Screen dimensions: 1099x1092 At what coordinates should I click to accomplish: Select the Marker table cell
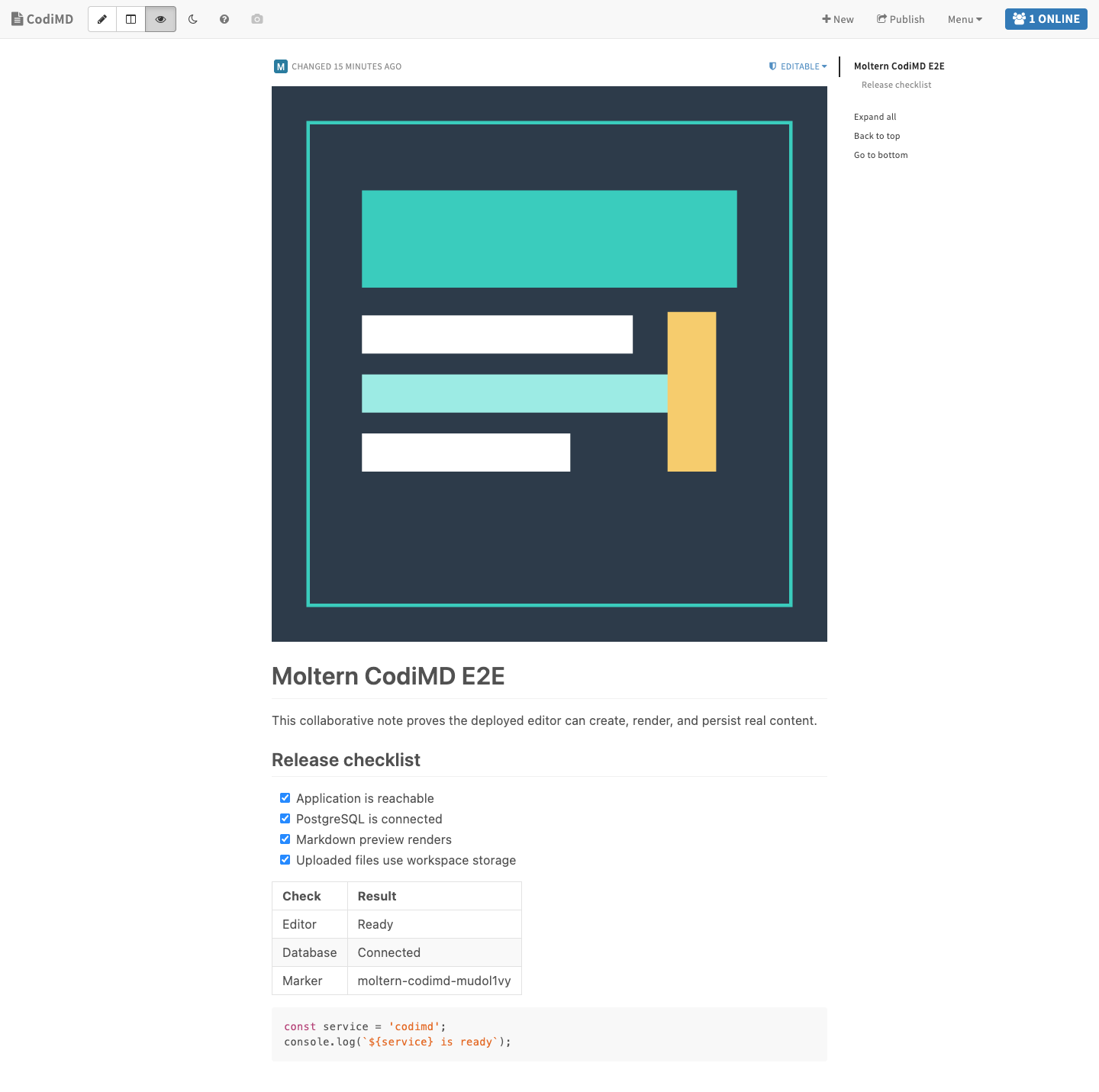coord(310,981)
